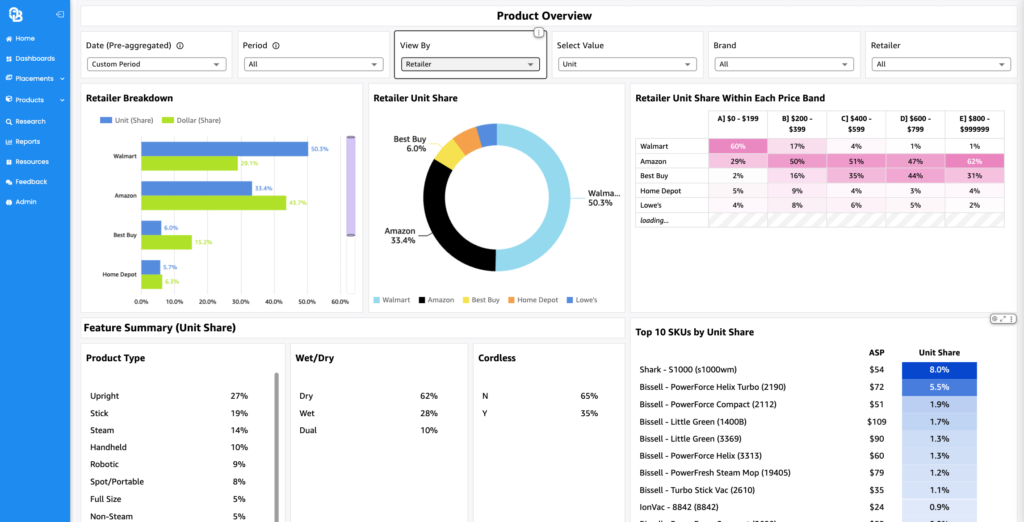The width and height of the screenshot is (1024, 522).
Task: Click the Product Type list scrollbar
Action: click(x=277, y=447)
